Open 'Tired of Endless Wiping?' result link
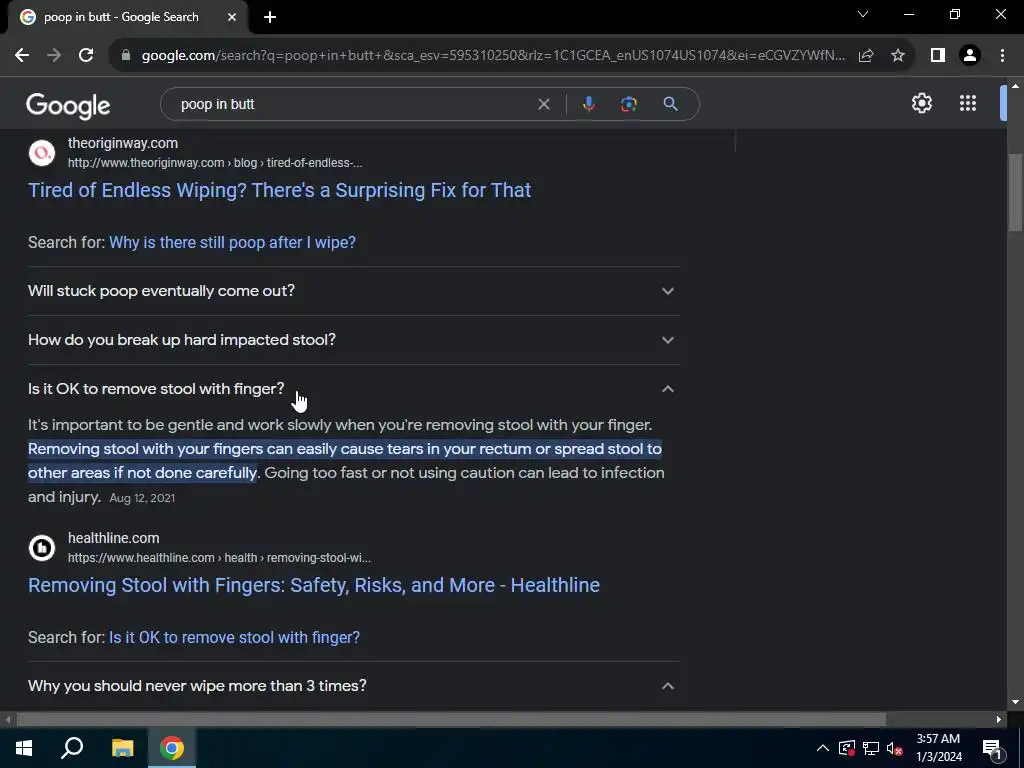 (280, 190)
